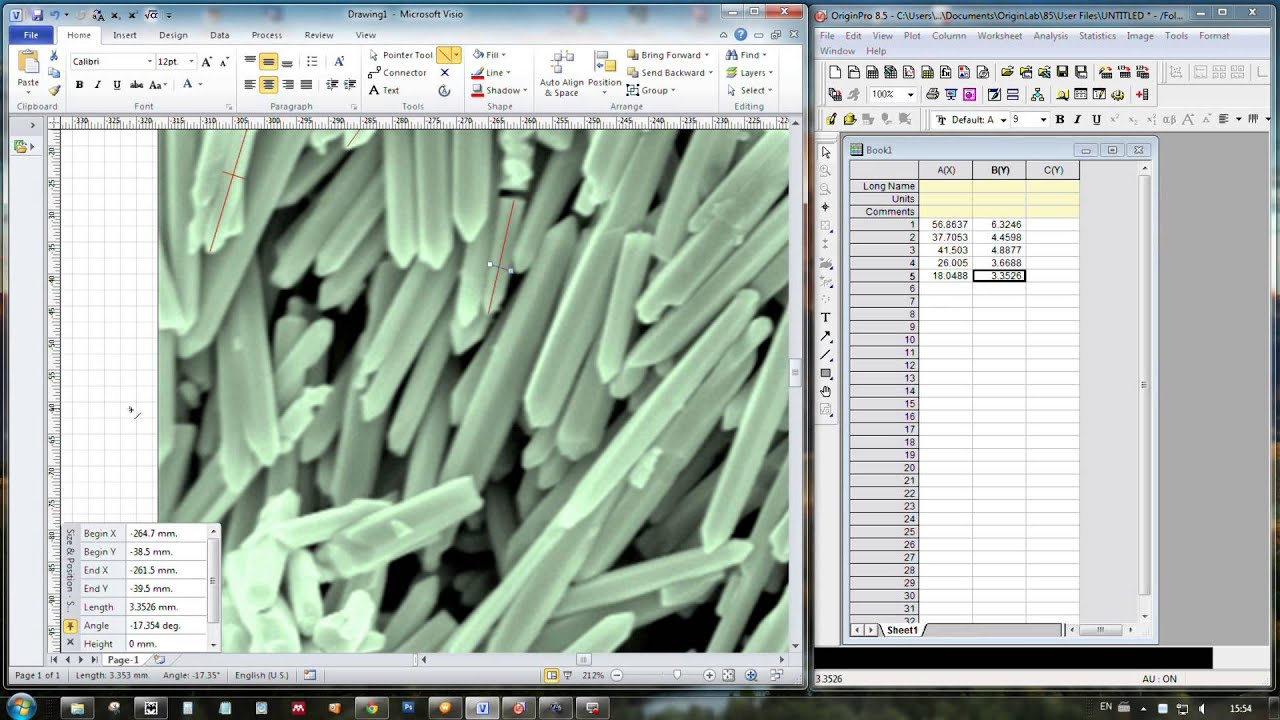Click cell containing 56.8637 in Book1
This screenshot has height=720, width=1280.
click(946, 225)
